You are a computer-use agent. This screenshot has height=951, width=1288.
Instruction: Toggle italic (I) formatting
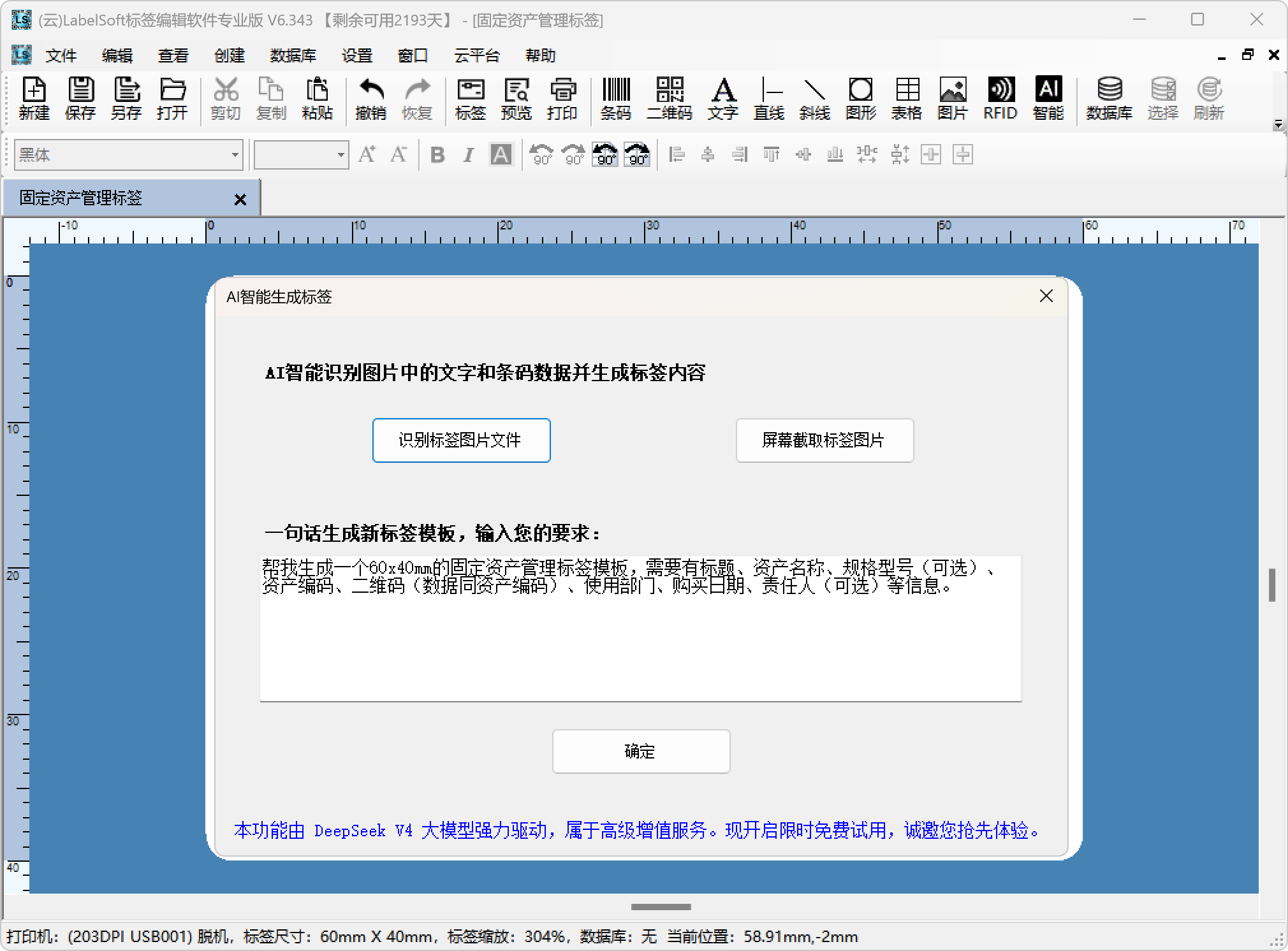tap(469, 155)
